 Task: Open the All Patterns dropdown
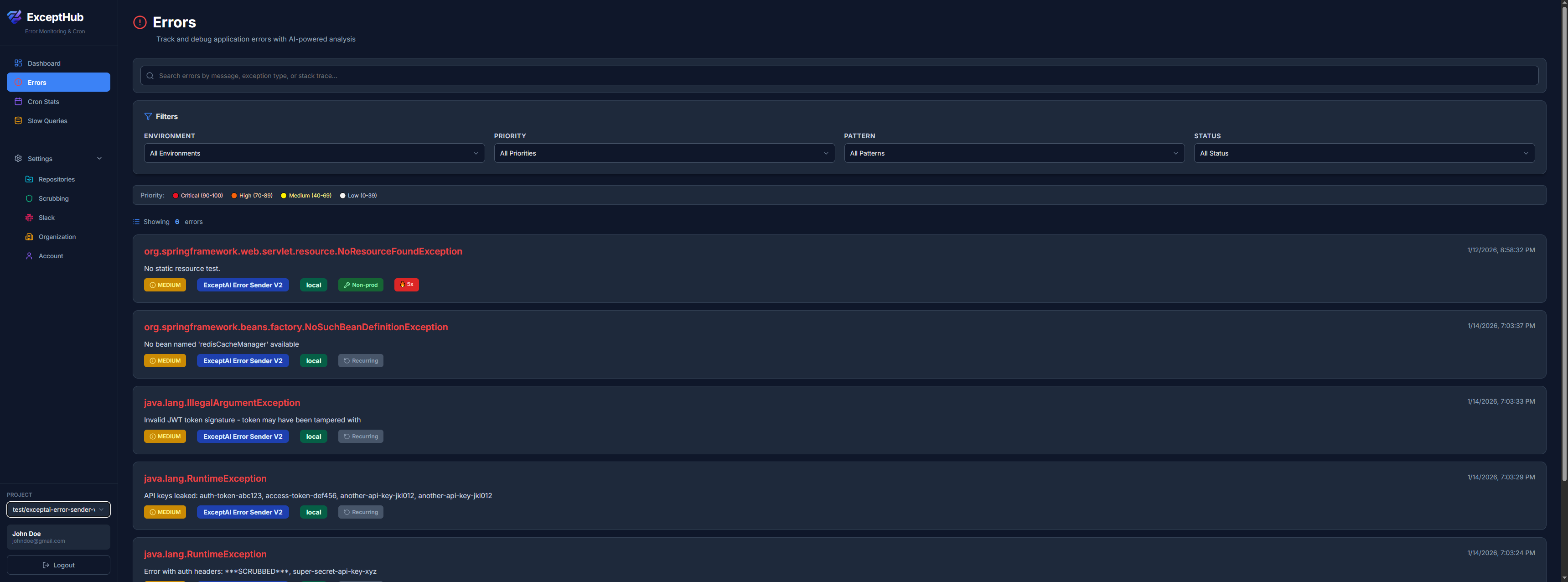(1014, 153)
